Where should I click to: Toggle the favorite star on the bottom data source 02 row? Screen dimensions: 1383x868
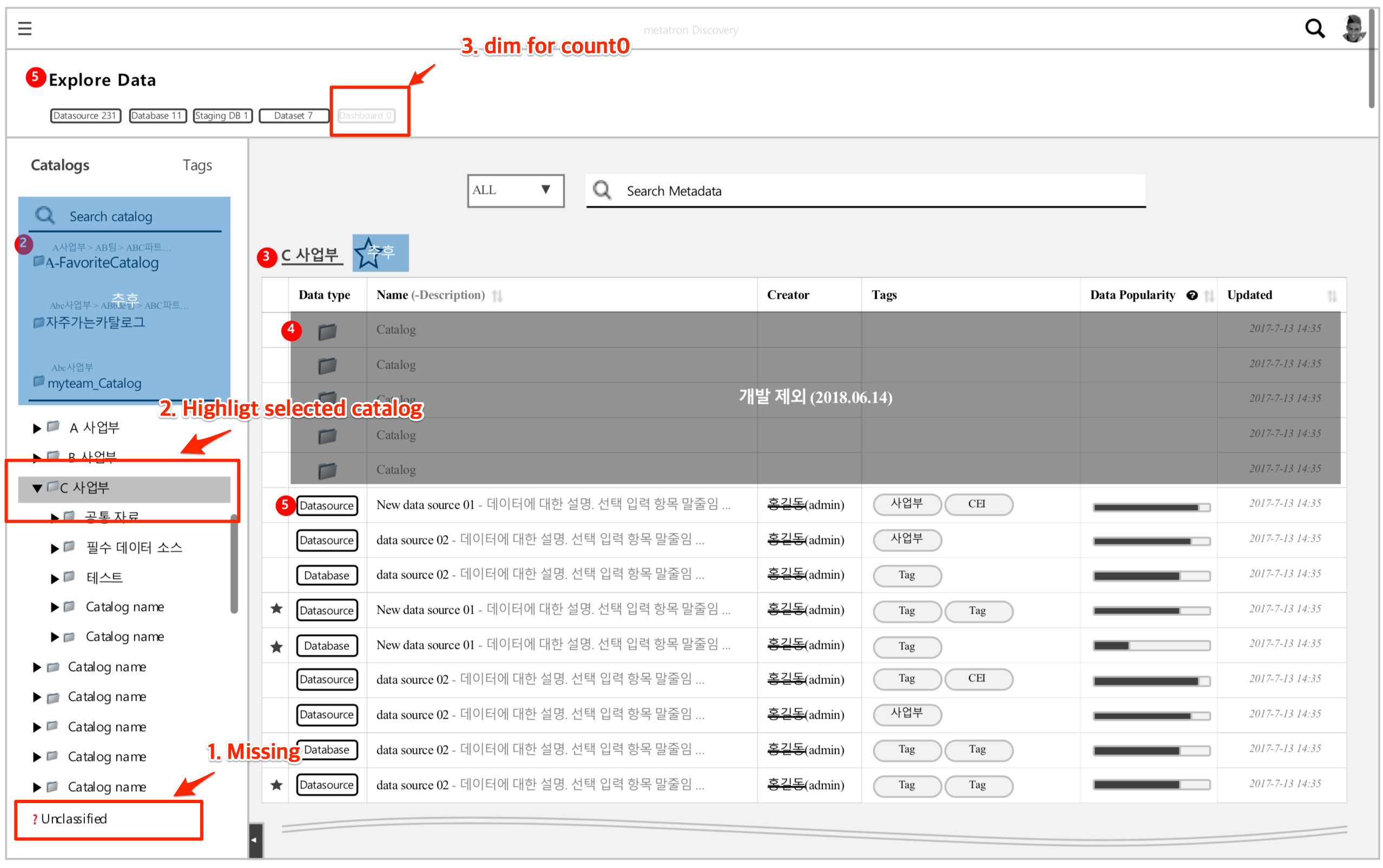[276, 785]
